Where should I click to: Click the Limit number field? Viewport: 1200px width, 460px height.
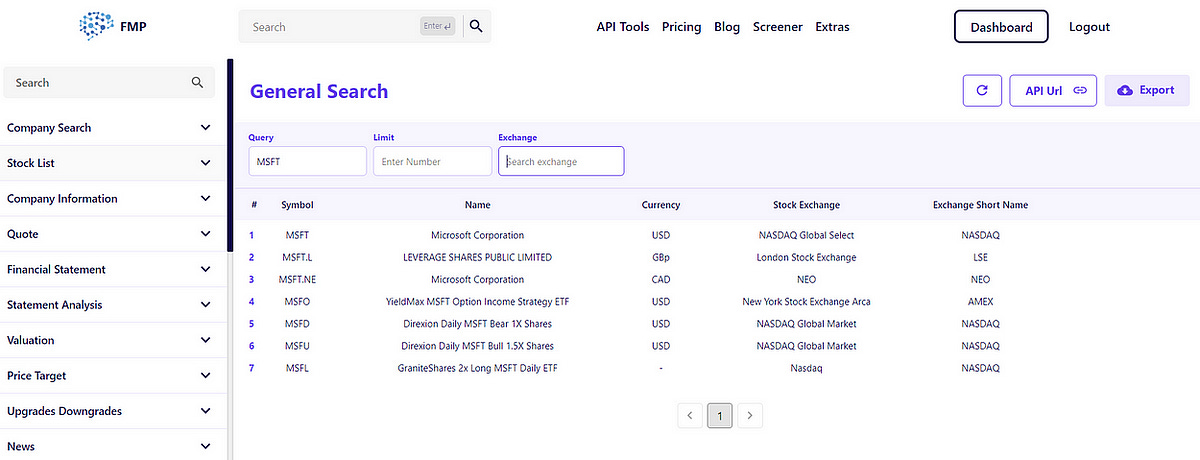coord(432,161)
